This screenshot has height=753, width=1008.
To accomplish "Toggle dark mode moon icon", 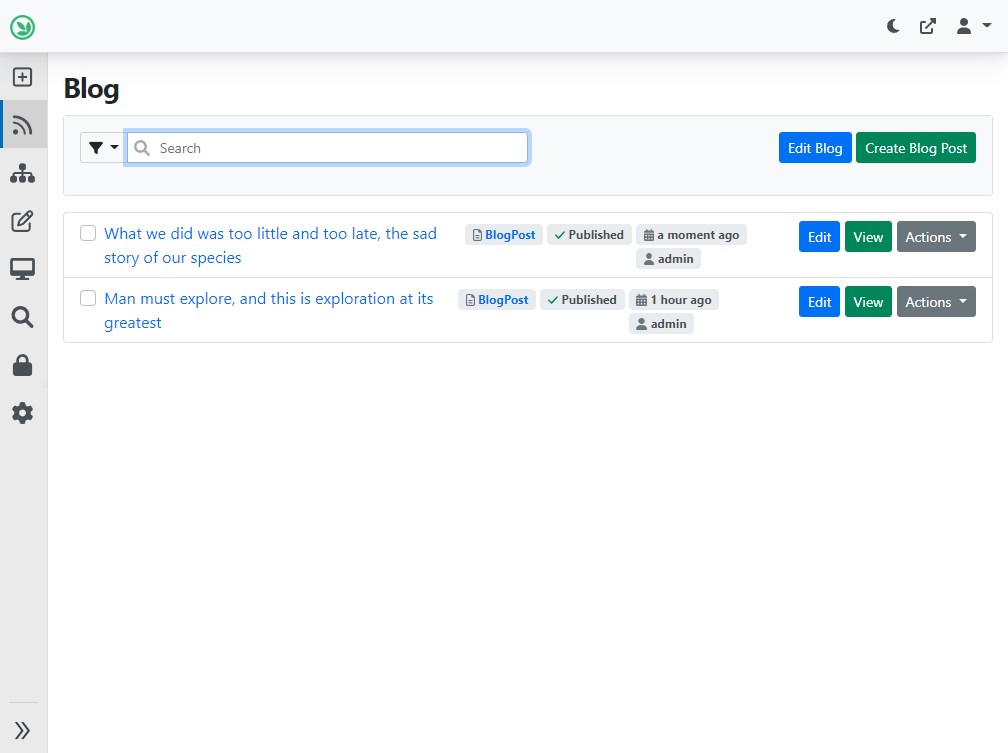I will (x=893, y=26).
